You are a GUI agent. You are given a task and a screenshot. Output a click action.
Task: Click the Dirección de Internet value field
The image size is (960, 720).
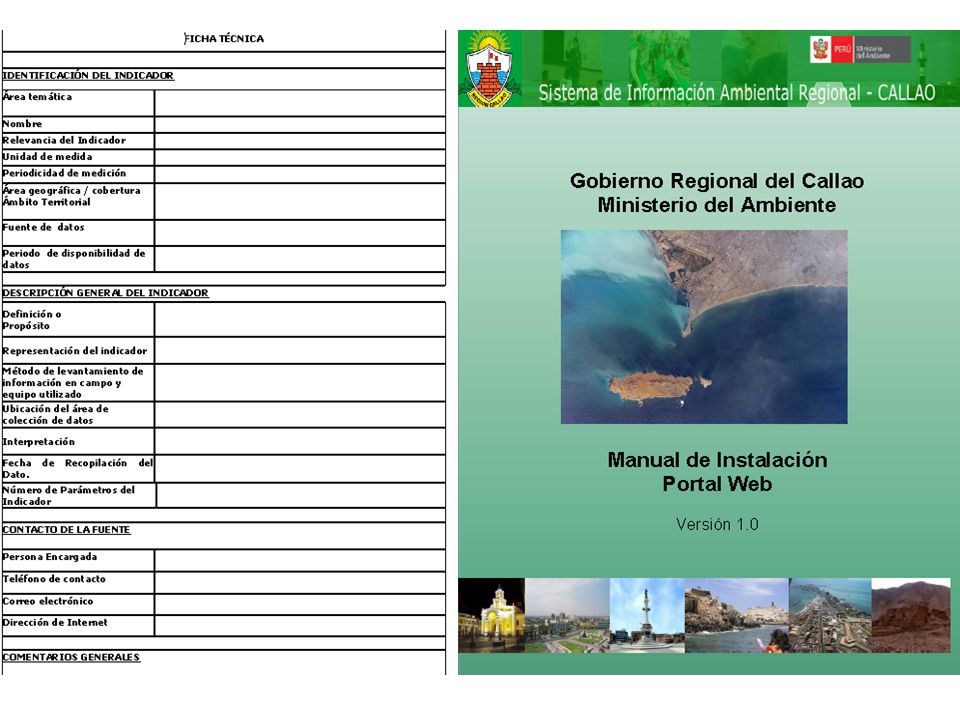(x=300, y=625)
